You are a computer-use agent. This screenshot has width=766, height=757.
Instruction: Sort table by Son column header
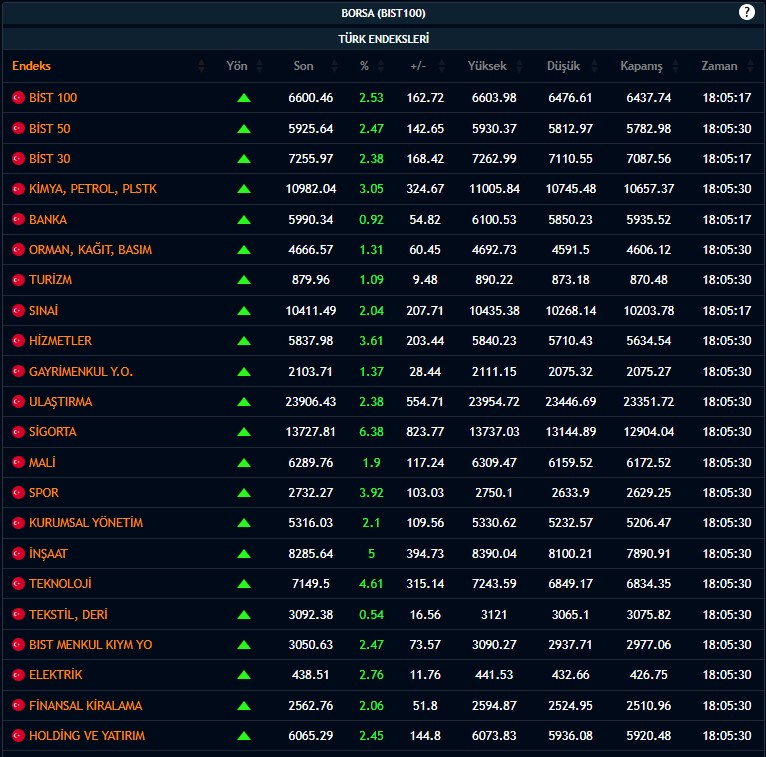pyautogui.click(x=303, y=66)
